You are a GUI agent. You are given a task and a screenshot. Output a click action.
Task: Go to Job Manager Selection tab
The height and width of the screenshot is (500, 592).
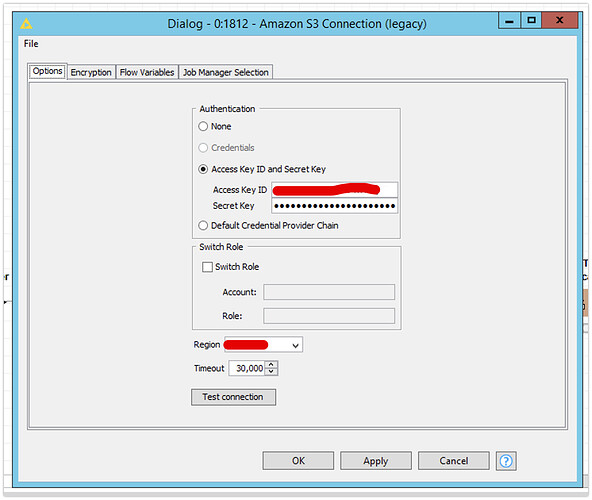click(226, 72)
